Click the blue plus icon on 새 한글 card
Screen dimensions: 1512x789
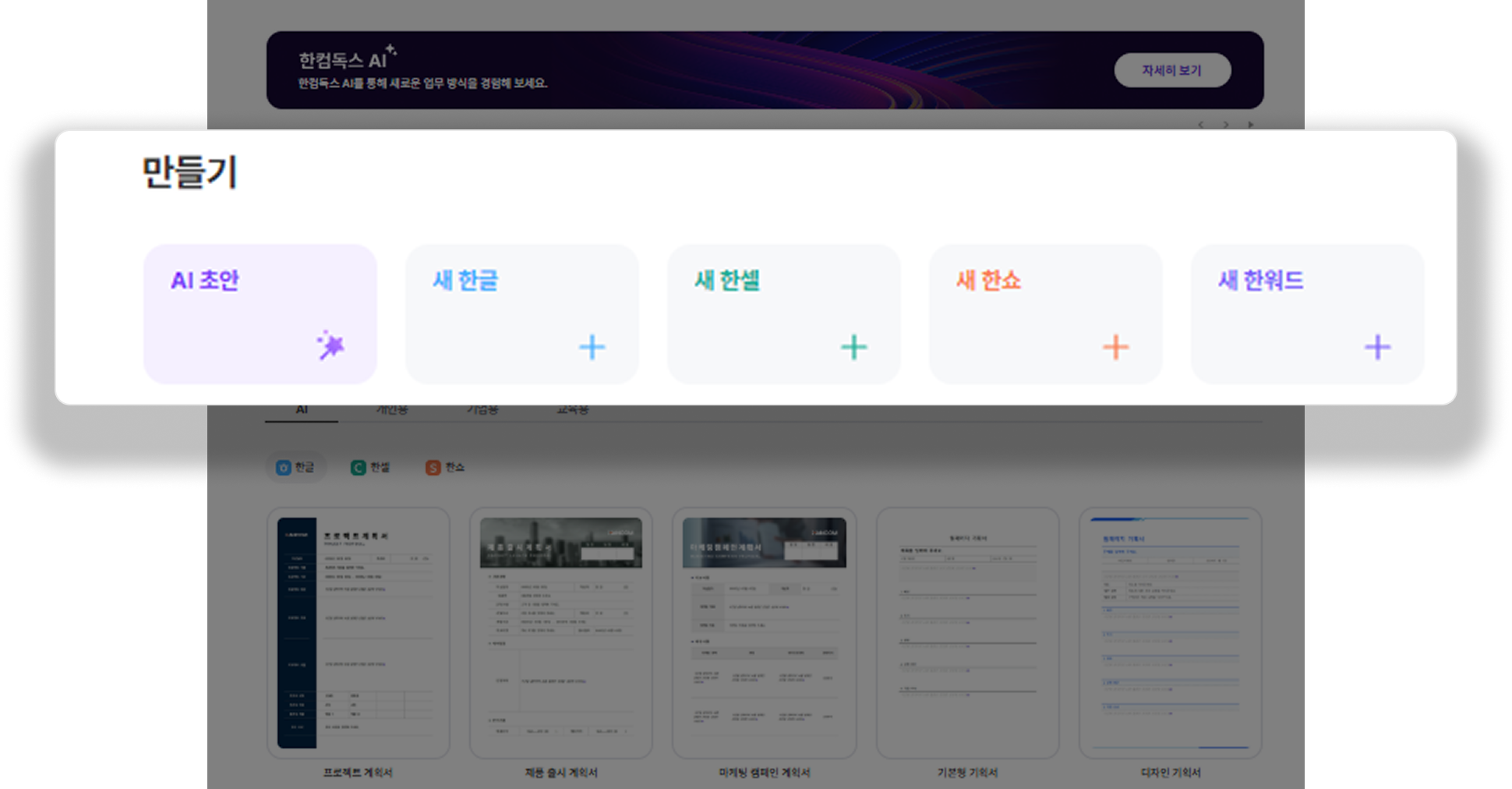(592, 347)
